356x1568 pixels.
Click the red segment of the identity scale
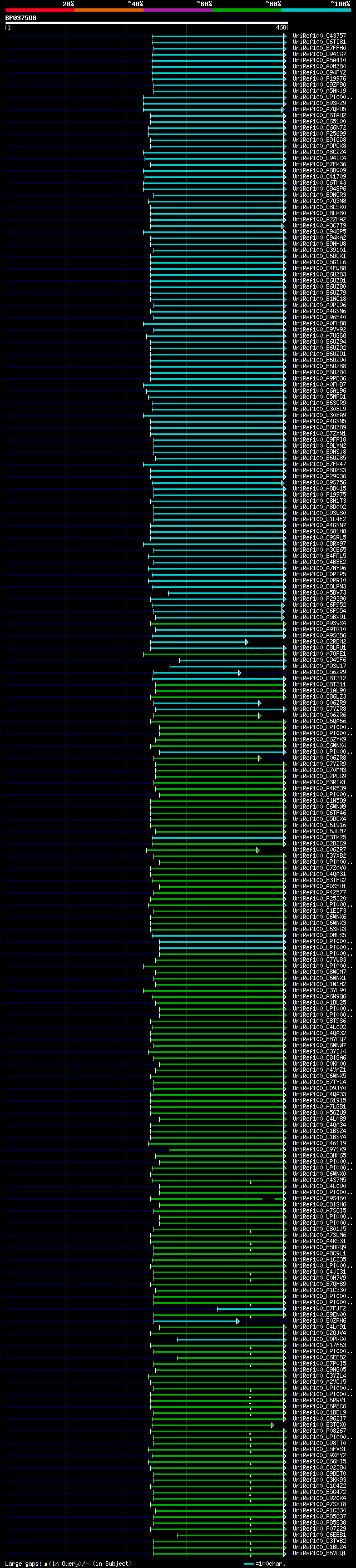[39, 10]
